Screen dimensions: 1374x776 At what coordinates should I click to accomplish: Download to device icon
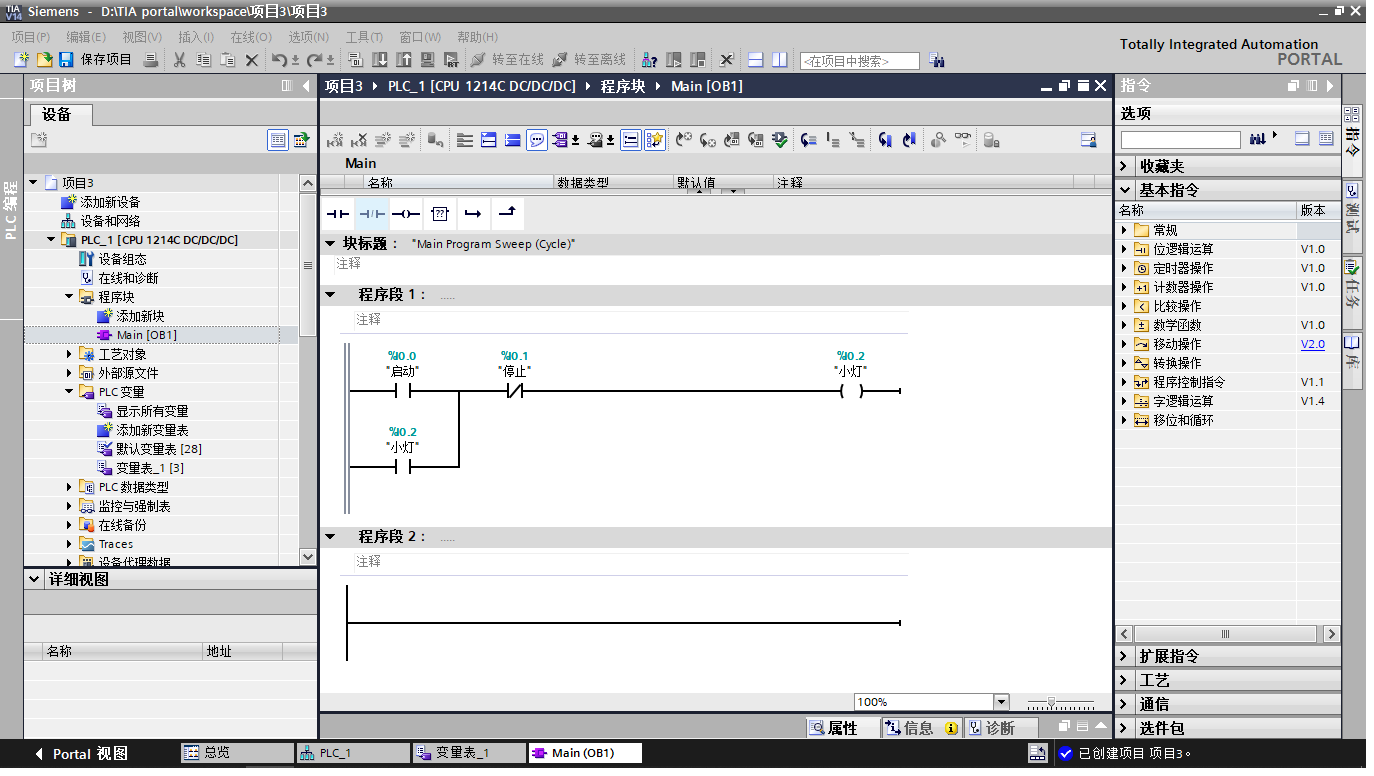click(380, 60)
